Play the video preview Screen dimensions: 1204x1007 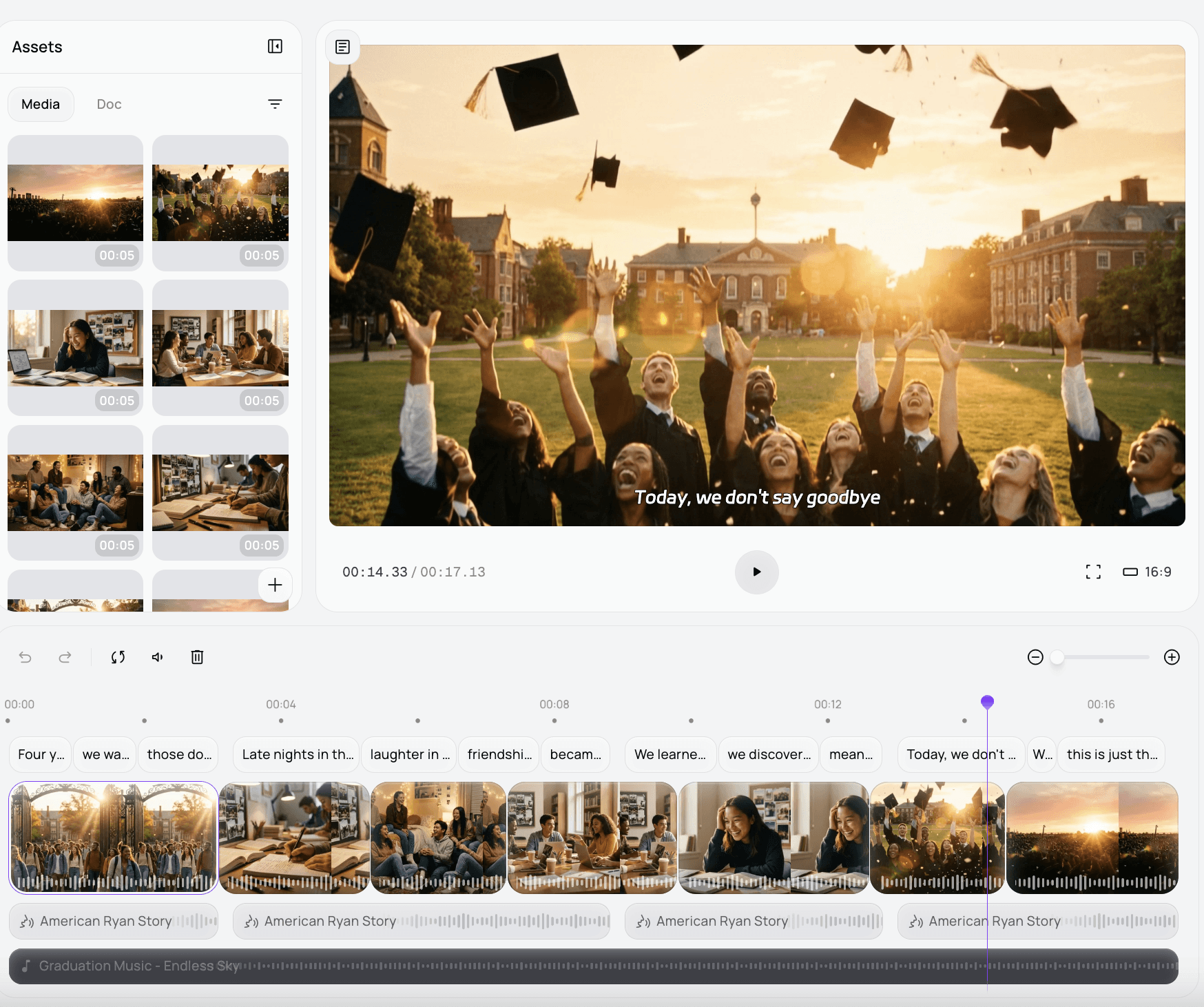click(756, 572)
